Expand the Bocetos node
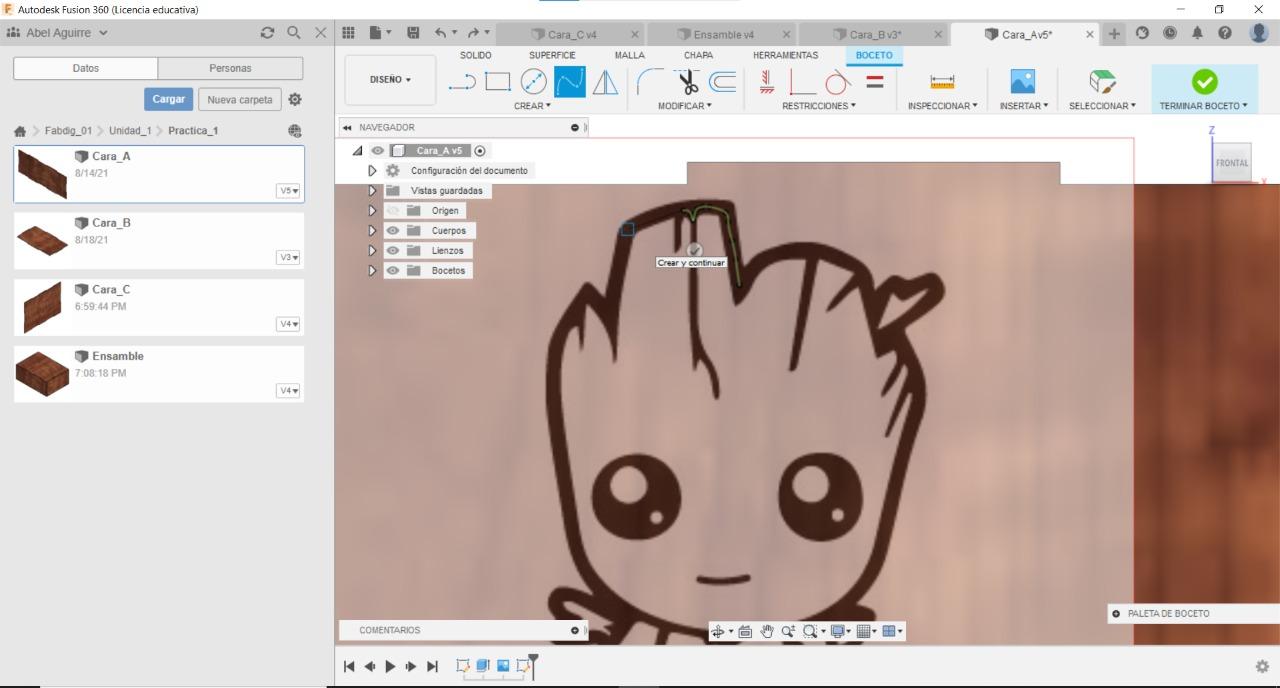Screen dimensions: 1280x688 373,271
